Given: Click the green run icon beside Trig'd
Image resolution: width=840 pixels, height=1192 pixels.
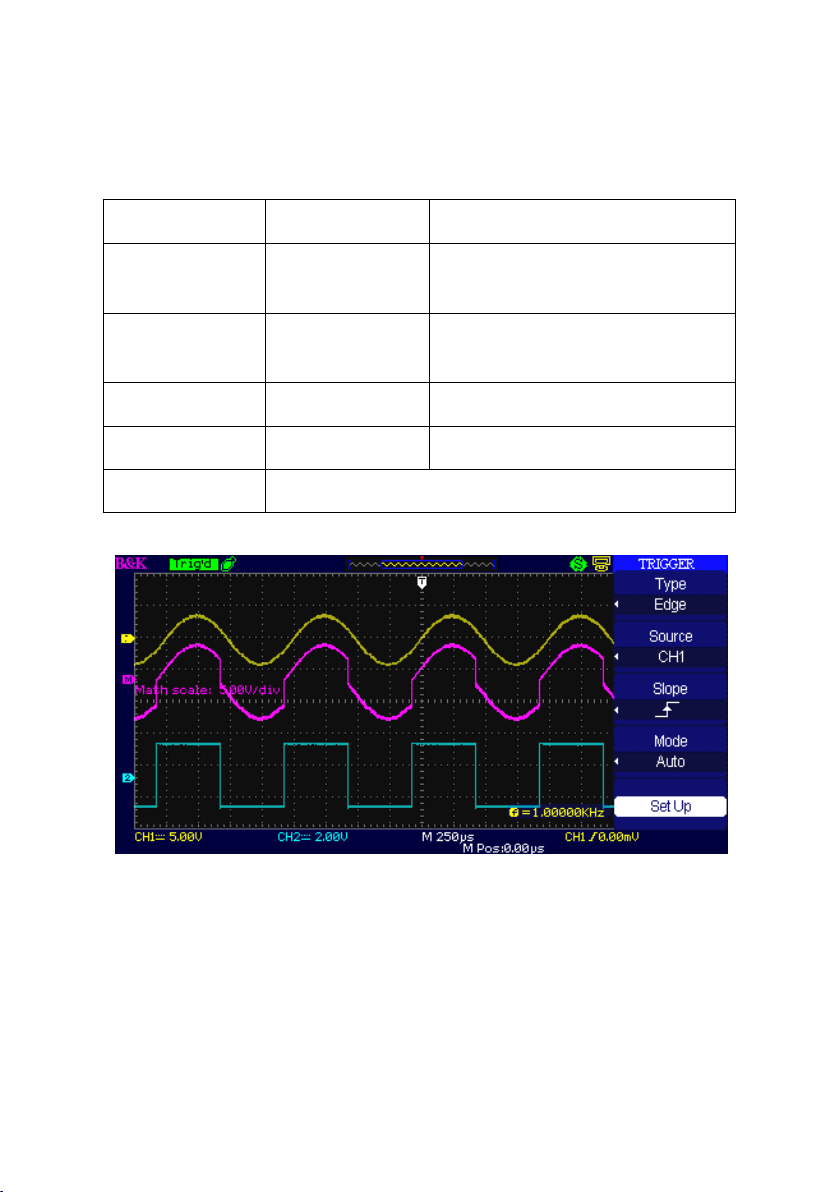Looking at the screenshot, I should (x=229, y=563).
